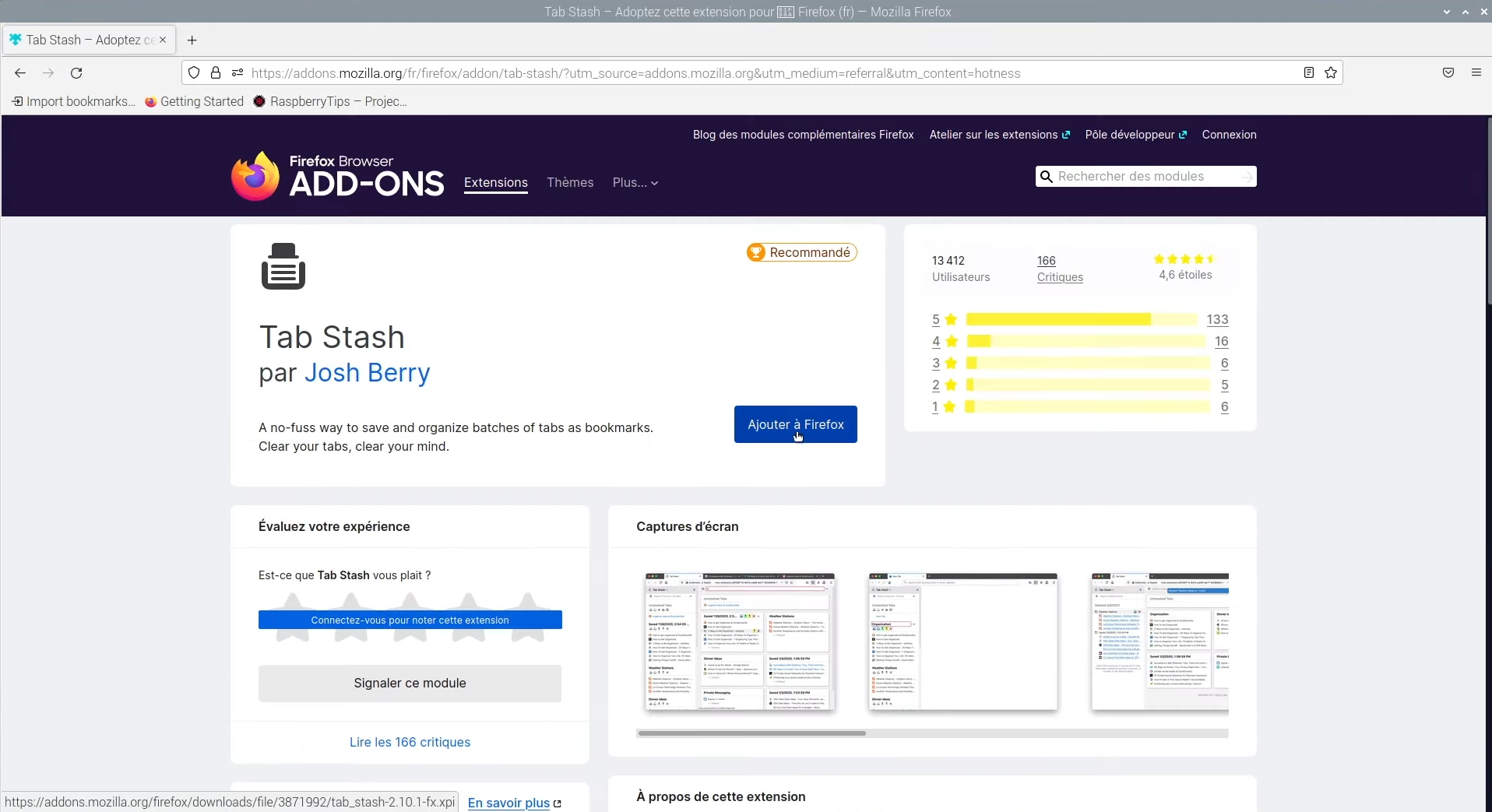
Task: Click the site security padlock icon
Action: [x=216, y=72]
